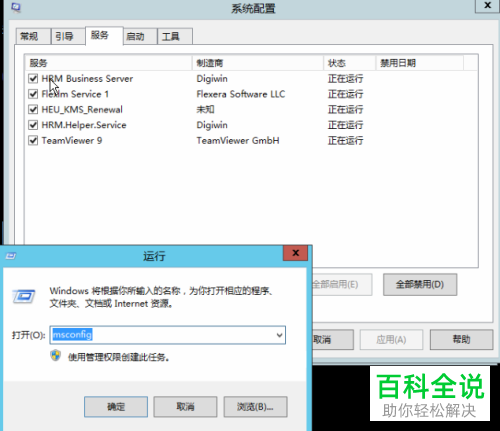Open the 启动 tab
The width and height of the screenshot is (500, 431).
pos(140,36)
